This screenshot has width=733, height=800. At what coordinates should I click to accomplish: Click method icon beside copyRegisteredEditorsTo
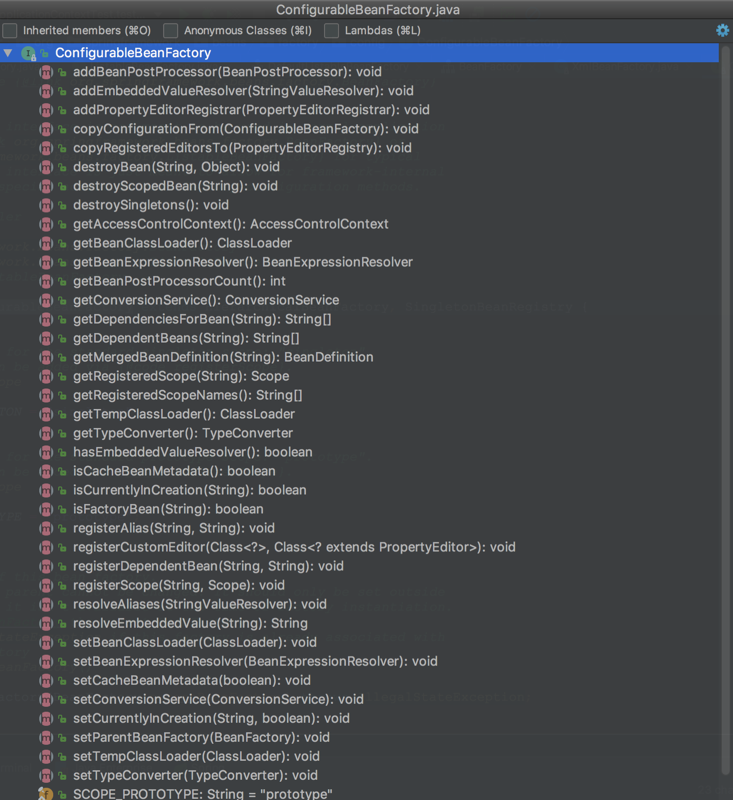click(x=46, y=148)
